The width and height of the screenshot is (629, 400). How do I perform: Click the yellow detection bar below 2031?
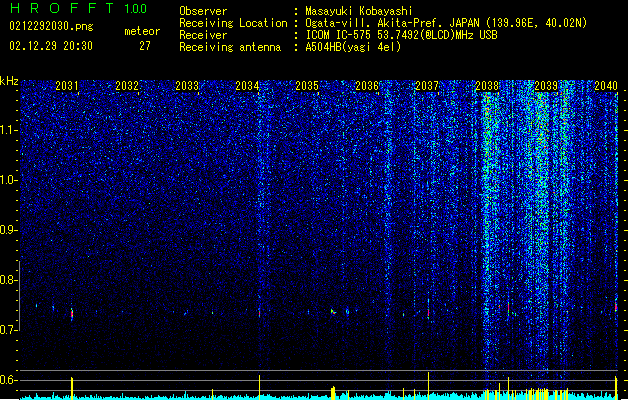tap(72, 388)
